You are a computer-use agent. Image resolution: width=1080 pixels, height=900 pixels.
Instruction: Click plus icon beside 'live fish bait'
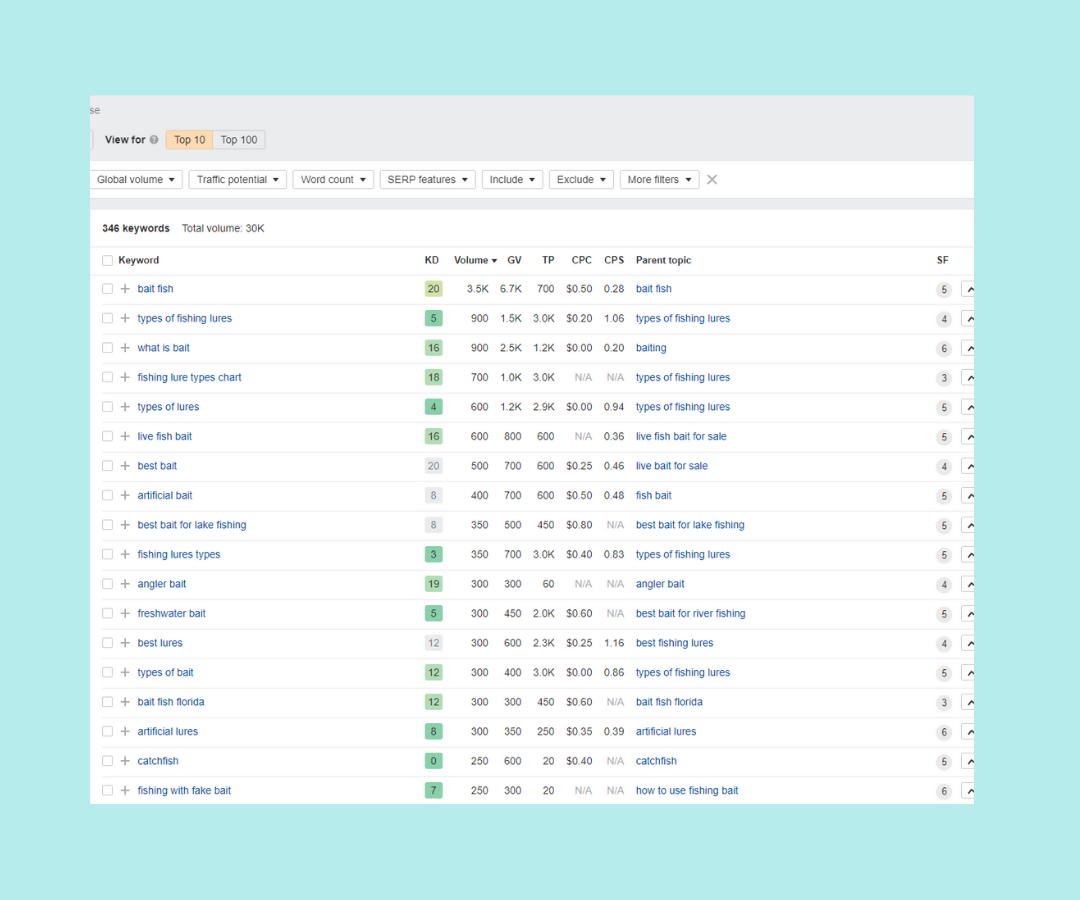tap(125, 436)
